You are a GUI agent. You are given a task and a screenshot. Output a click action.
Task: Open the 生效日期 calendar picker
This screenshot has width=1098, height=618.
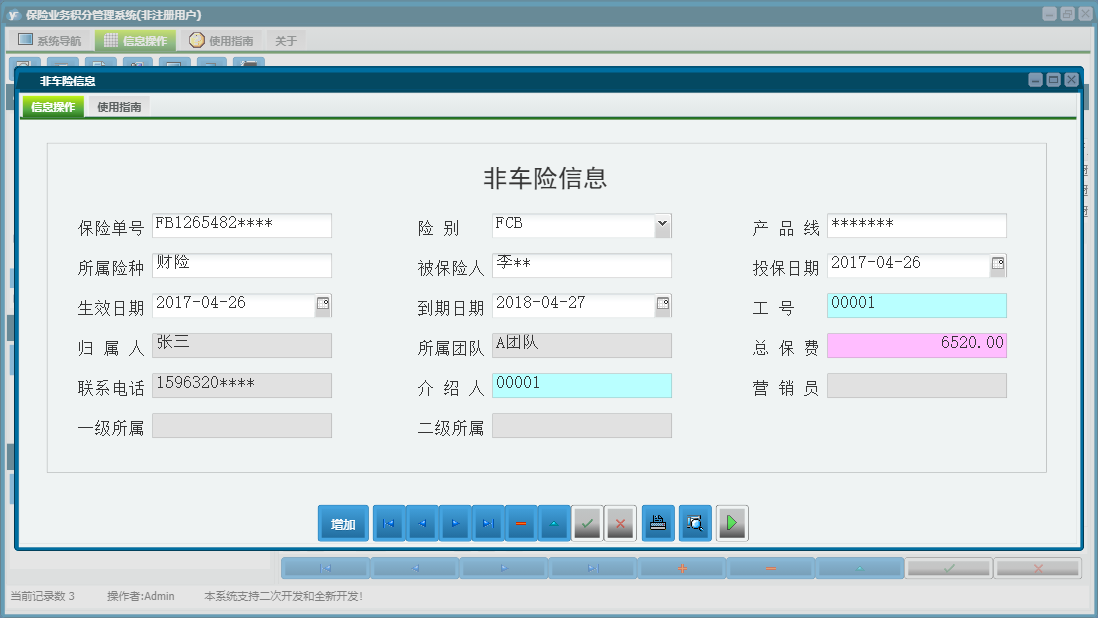[322, 305]
